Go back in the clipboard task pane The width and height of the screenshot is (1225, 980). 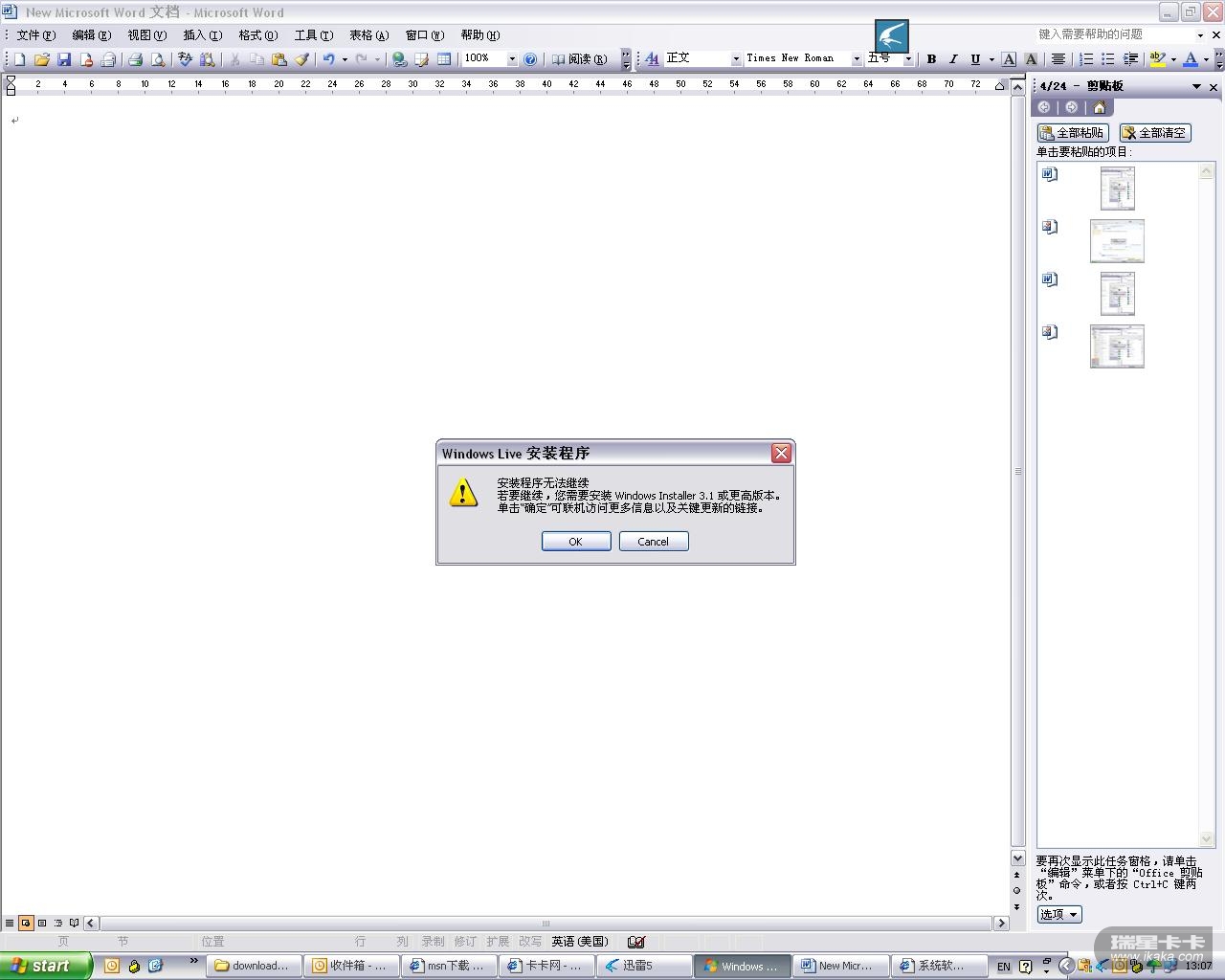pyautogui.click(x=1044, y=107)
